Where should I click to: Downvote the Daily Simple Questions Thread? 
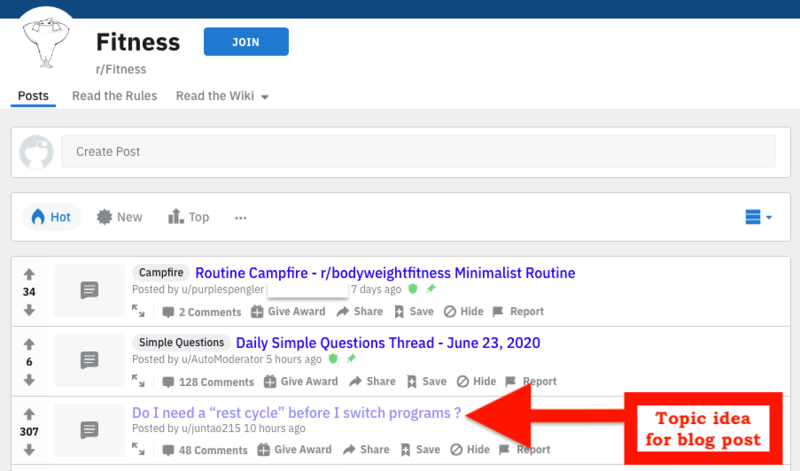29,380
